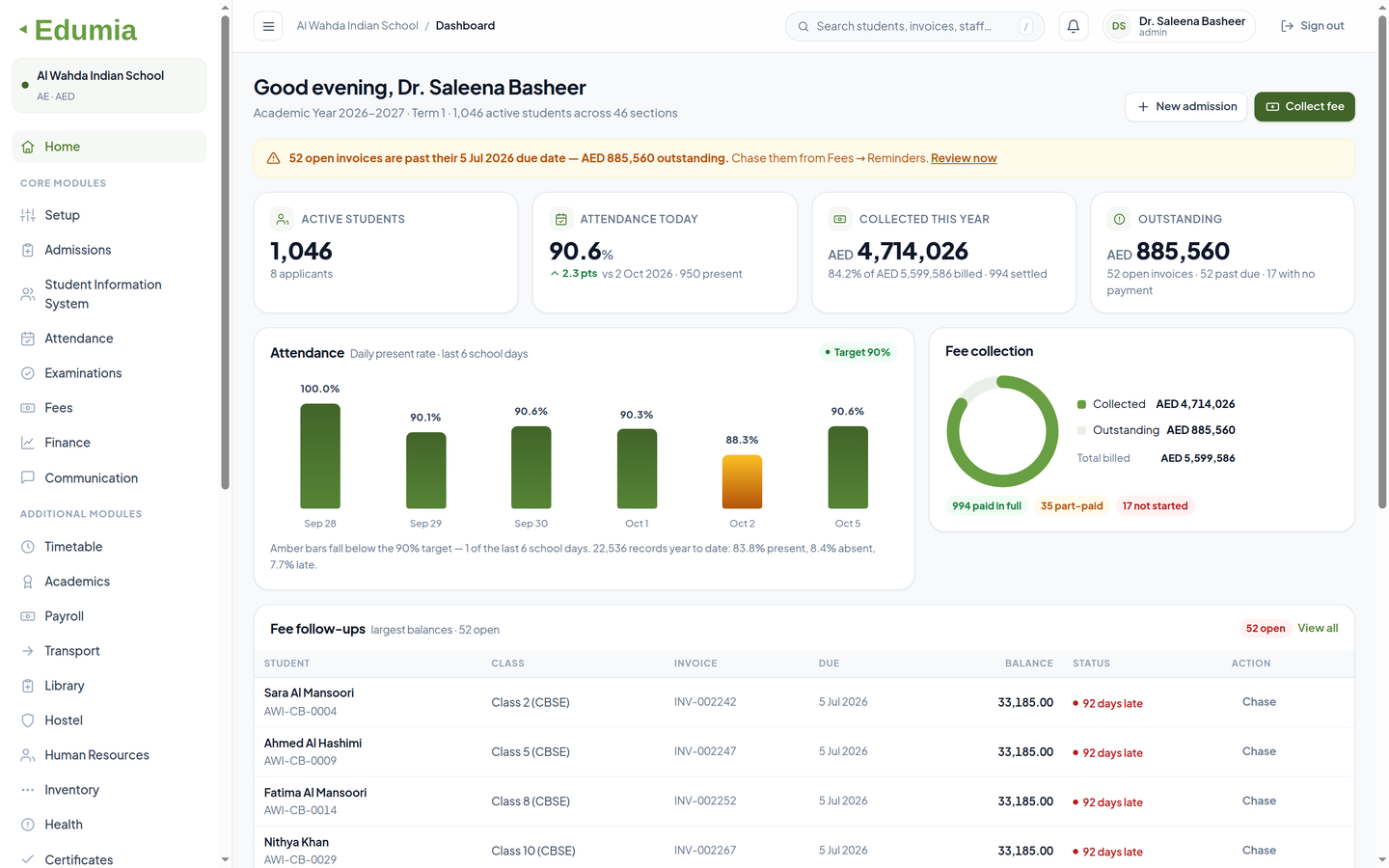Image resolution: width=1389 pixels, height=868 pixels.
Task: Open Human Resources module
Action: pyautogui.click(x=109, y=755)
